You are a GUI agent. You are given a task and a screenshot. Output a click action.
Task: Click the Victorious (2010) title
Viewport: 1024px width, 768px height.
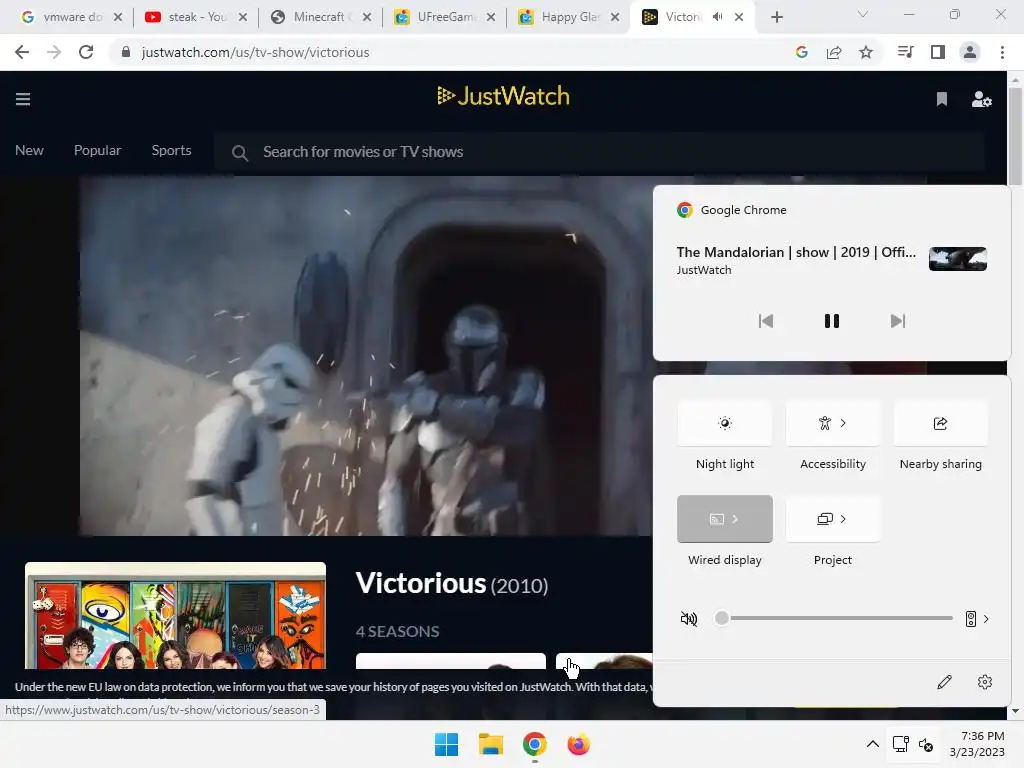pyautogui.click(x=452, y=583)
